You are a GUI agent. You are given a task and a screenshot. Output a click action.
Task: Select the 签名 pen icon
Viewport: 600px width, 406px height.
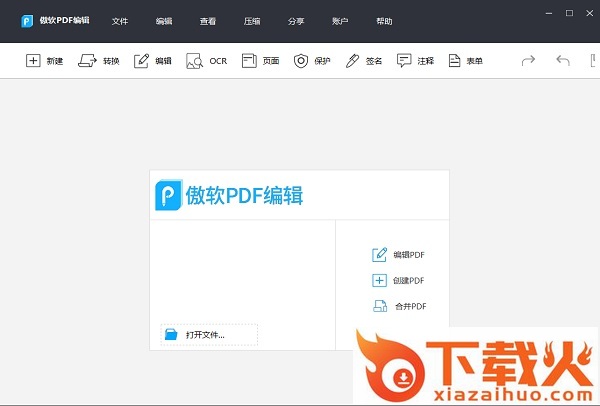[352, 60]
